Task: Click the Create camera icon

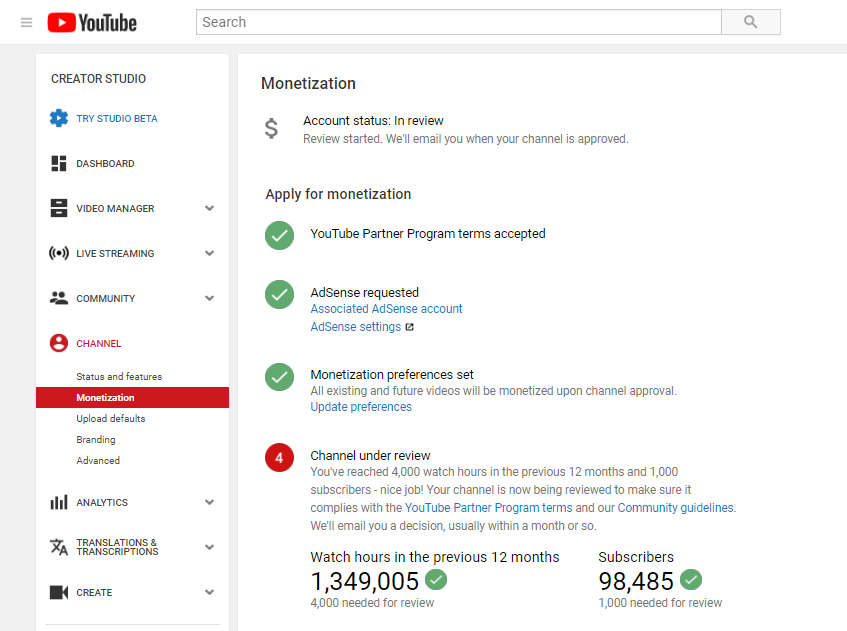Action: click(59, 592)
